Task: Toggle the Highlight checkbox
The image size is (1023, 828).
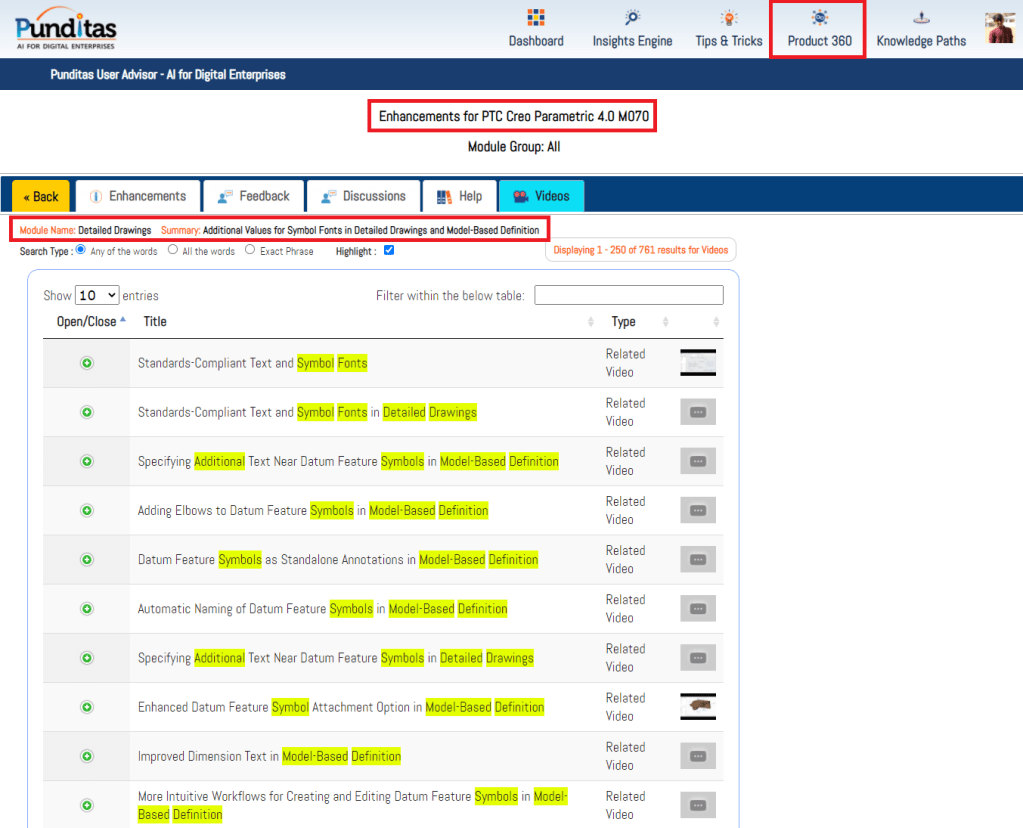Action: (389, 251)
